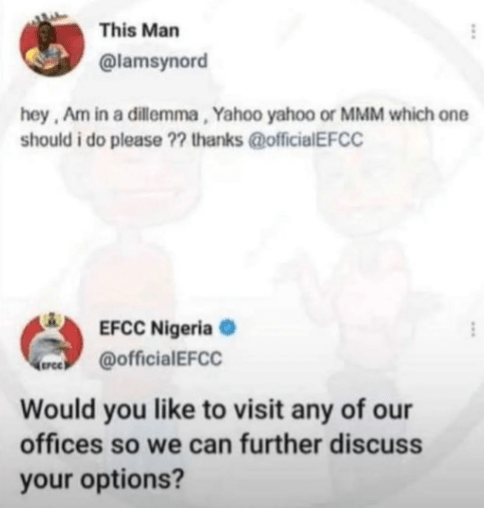Click the word "dillemma" in the tweet
Screen dimensions: 484x508
click(x=163, y=115)
